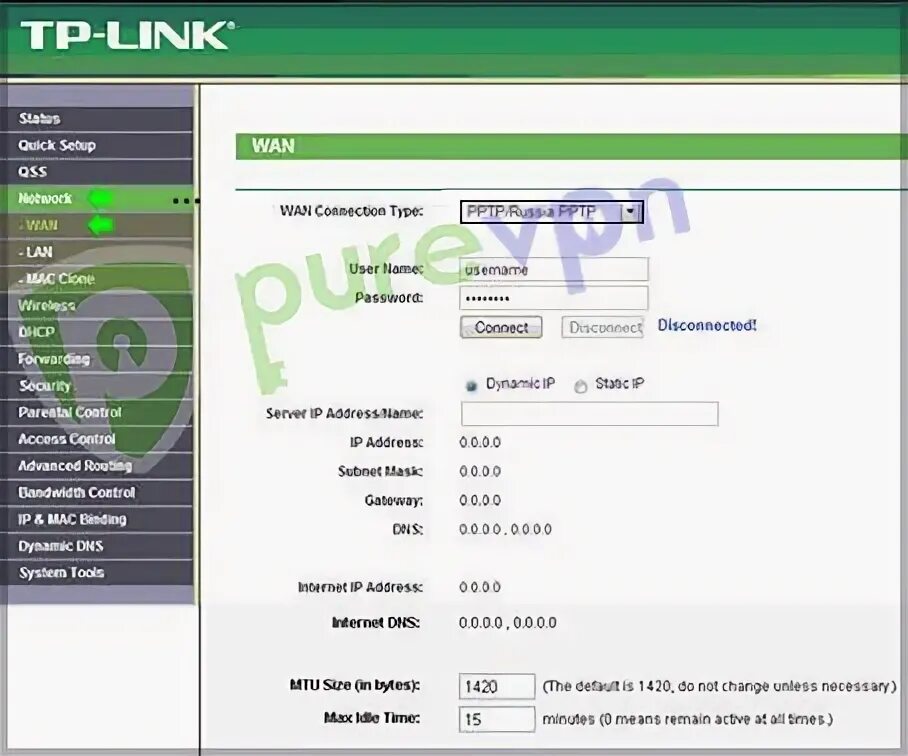This screenshot has height=756, width=908.
Task: Click the IP Address 0.0.0.0 value
Action: 480,442
